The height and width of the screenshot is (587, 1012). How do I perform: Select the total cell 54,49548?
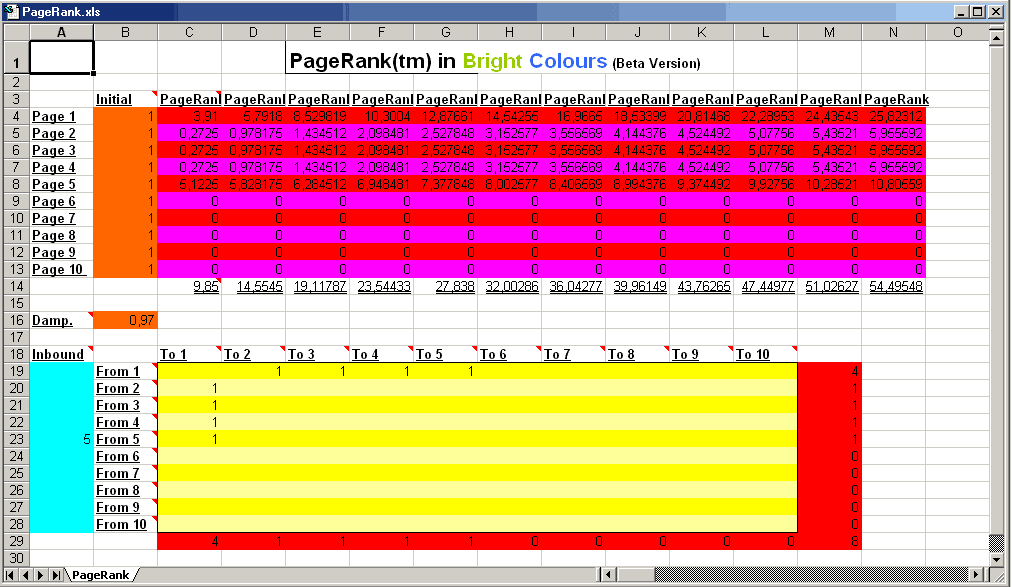(893, 286)
